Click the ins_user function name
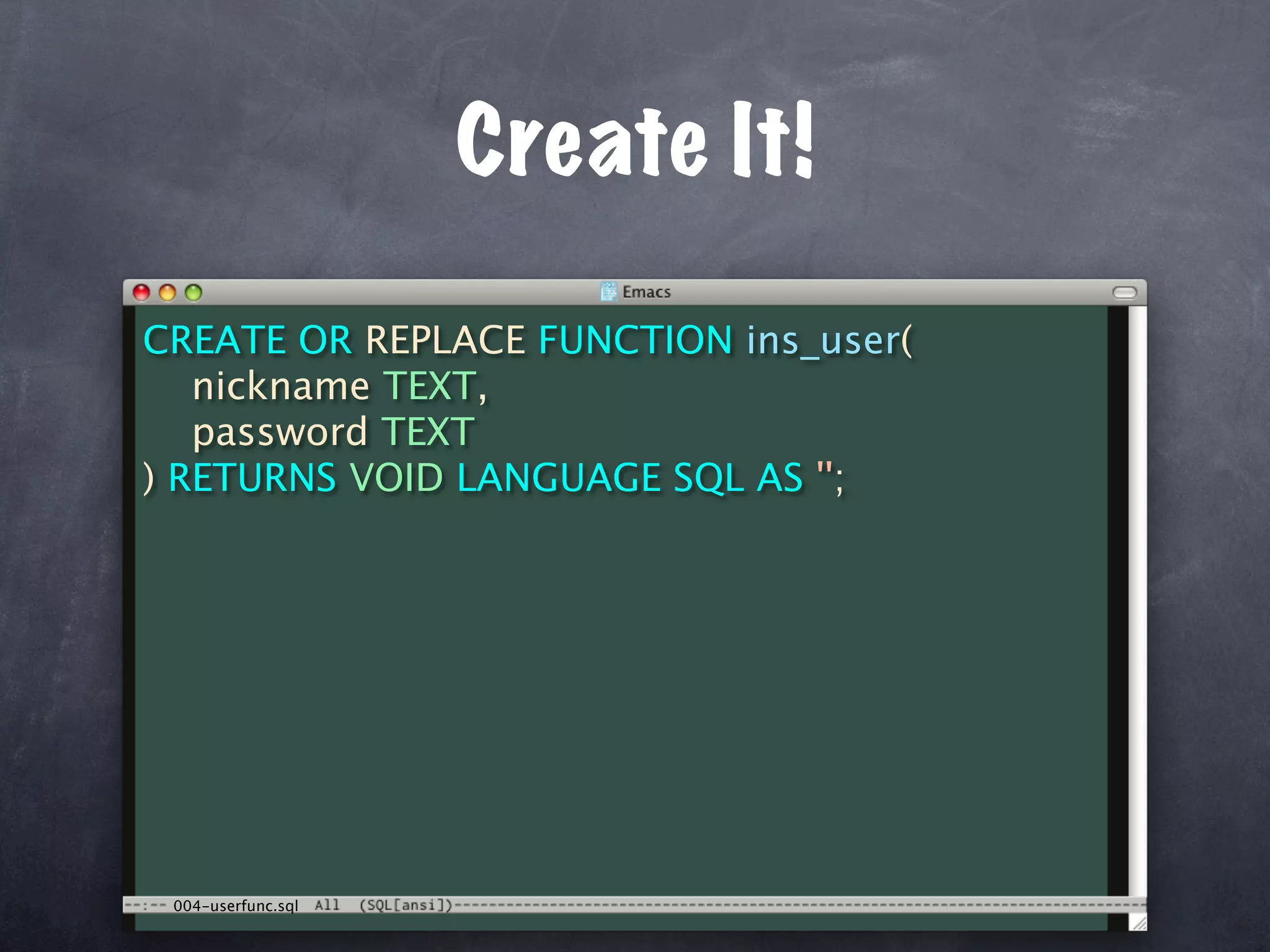 [824, 342]
